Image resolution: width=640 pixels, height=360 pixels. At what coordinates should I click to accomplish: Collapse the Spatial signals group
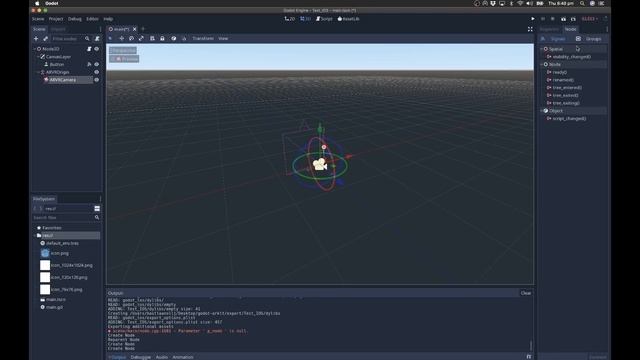542,49
